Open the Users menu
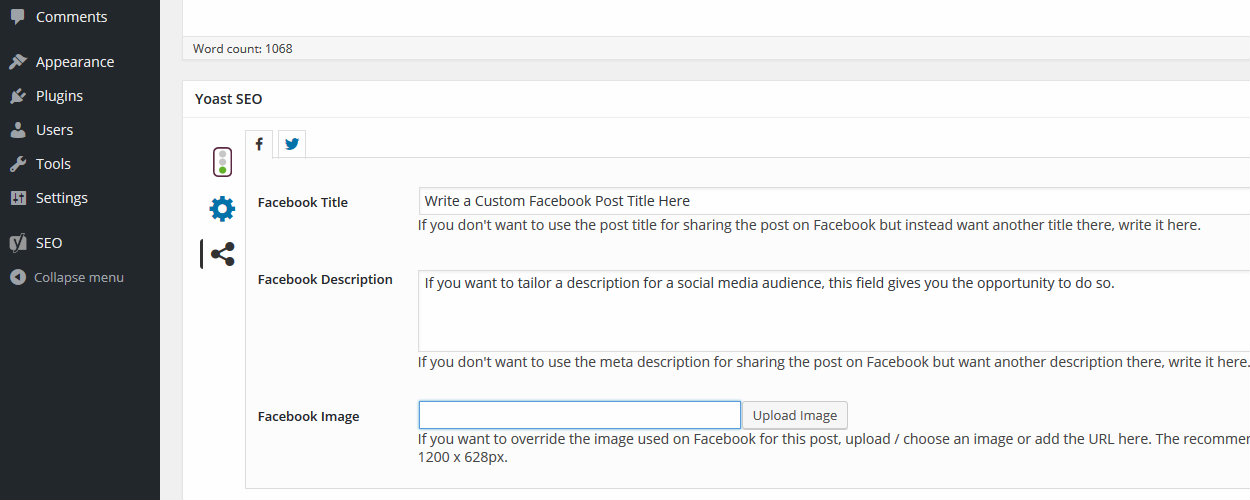 pos(80,130)
